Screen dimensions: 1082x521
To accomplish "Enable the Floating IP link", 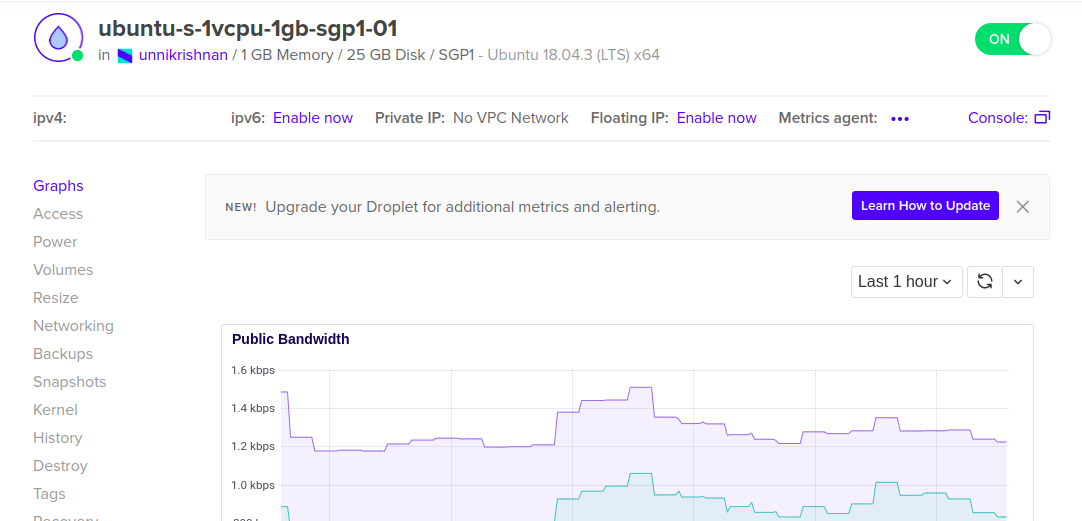I will pyautogui.click(x=716, y=118).
